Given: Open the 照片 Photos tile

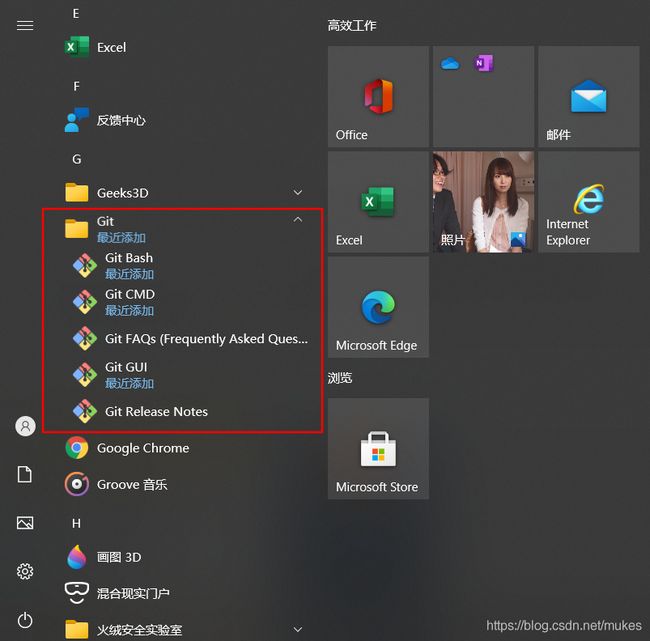Looking at the screenshot, I should 483,202.
